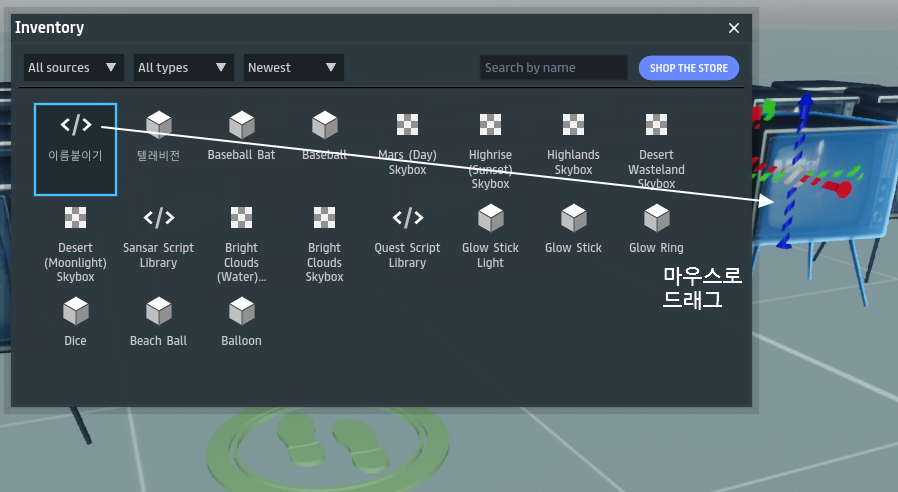Image resolution: width=898 pixels, height=492 pixels.
Task: Select the Sansar Script Library item
Action: tap(159, 238)
